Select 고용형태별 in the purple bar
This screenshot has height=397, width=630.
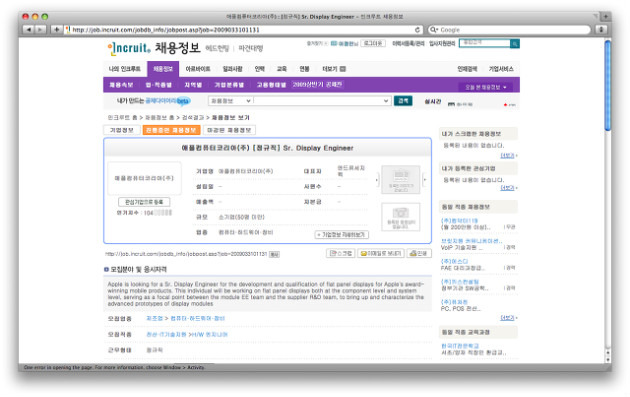coord(271,85)
